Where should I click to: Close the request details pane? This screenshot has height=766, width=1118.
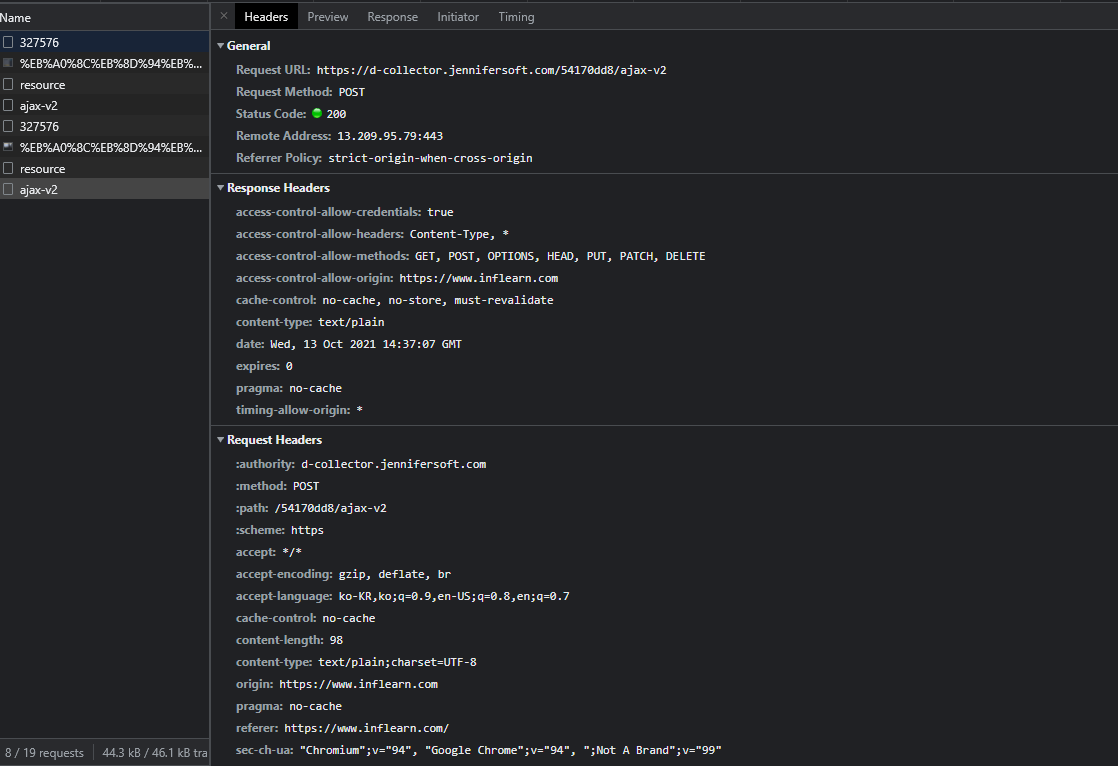tap(224, 16)
